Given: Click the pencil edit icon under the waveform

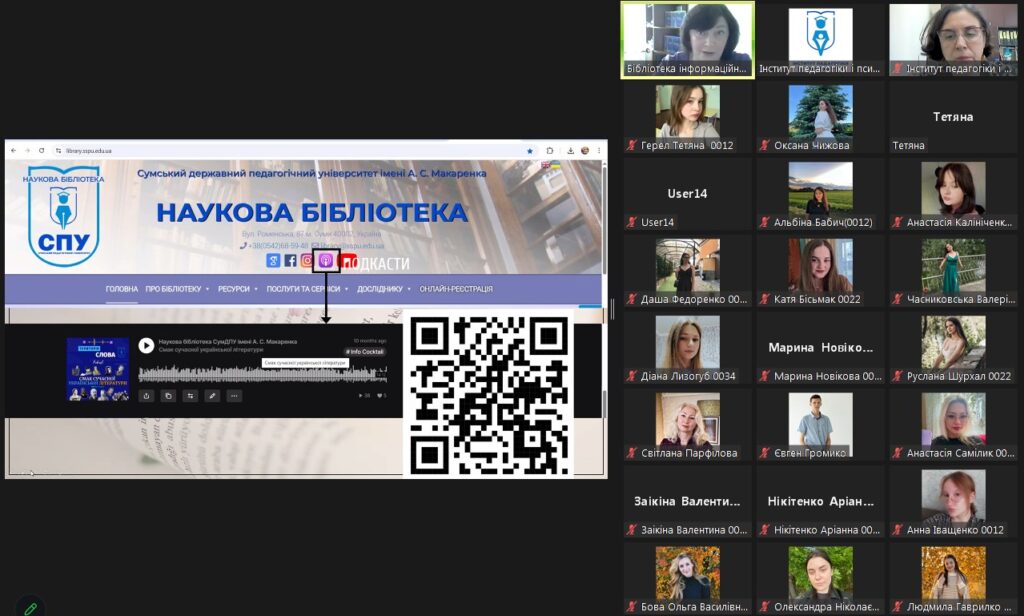Looking at the screenshot, I should pyautogui.click(x=212, y=395).
